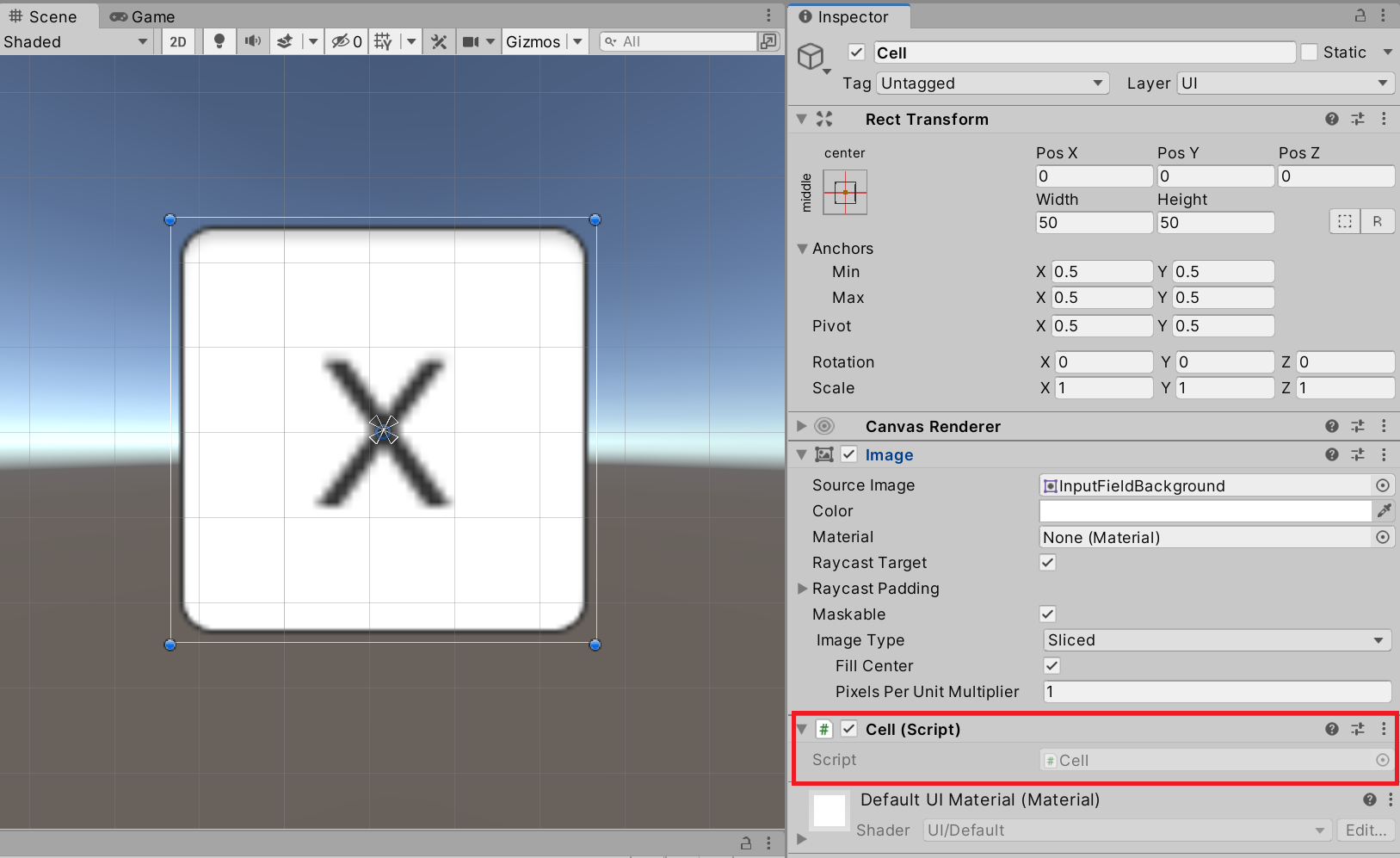
Task: Enable the Static checkbox
Action: [x=1310, y=52]
